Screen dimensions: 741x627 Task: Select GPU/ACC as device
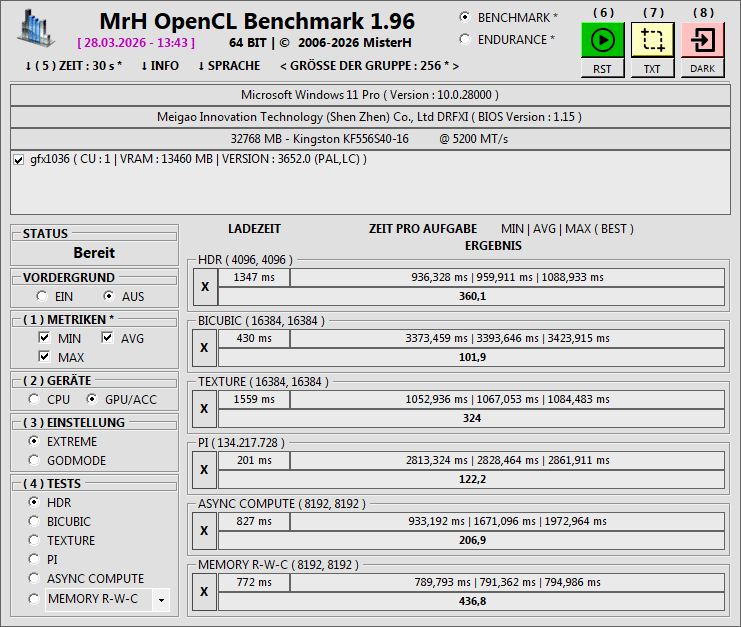click(92, 399)
